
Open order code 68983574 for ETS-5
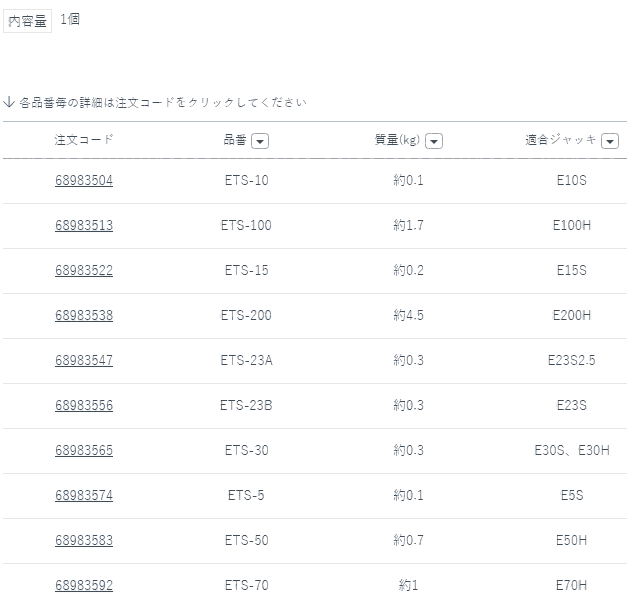(84, 496)
